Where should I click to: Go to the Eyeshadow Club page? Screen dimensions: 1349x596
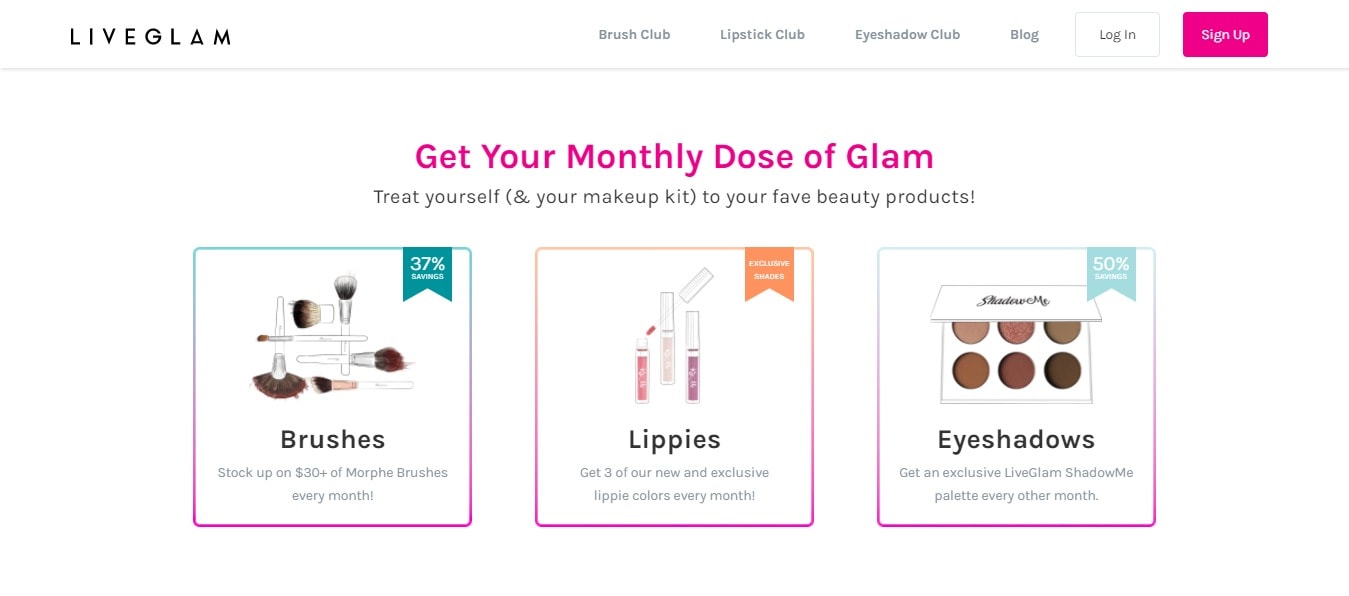tap(907, 35)
